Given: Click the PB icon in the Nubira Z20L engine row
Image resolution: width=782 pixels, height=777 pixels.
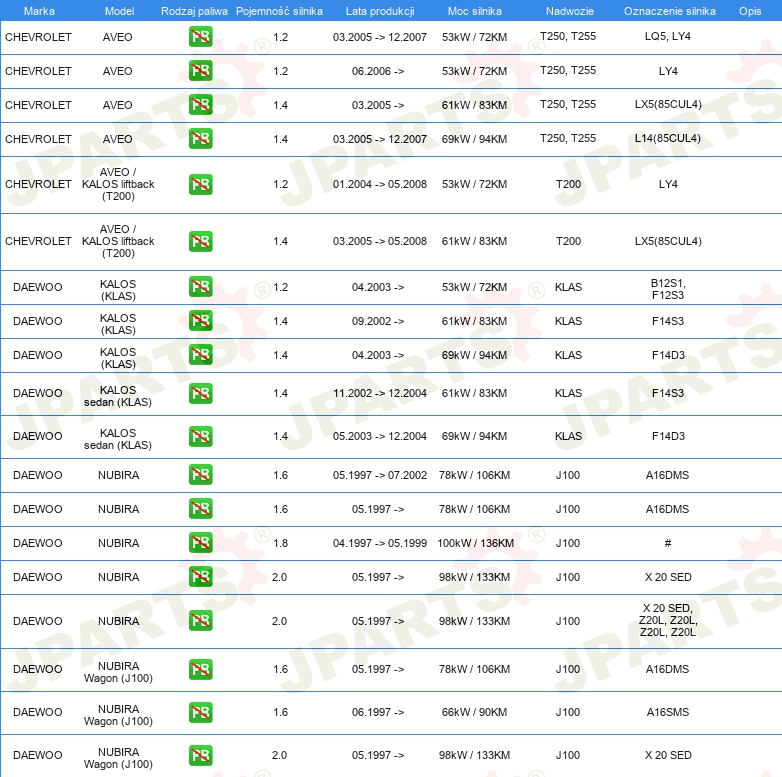Looking at the screenshot, I should (200, 621).
